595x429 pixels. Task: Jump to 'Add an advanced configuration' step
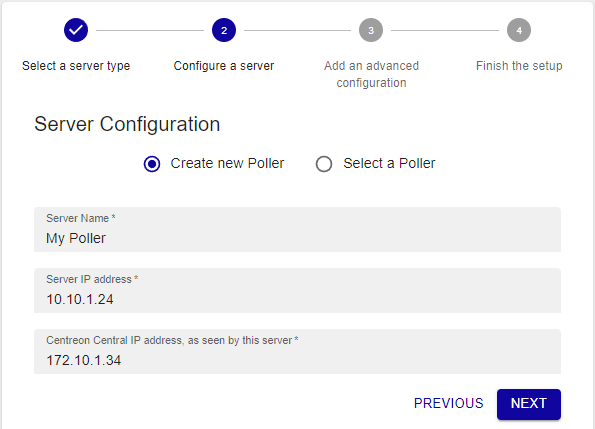point(371,74)
